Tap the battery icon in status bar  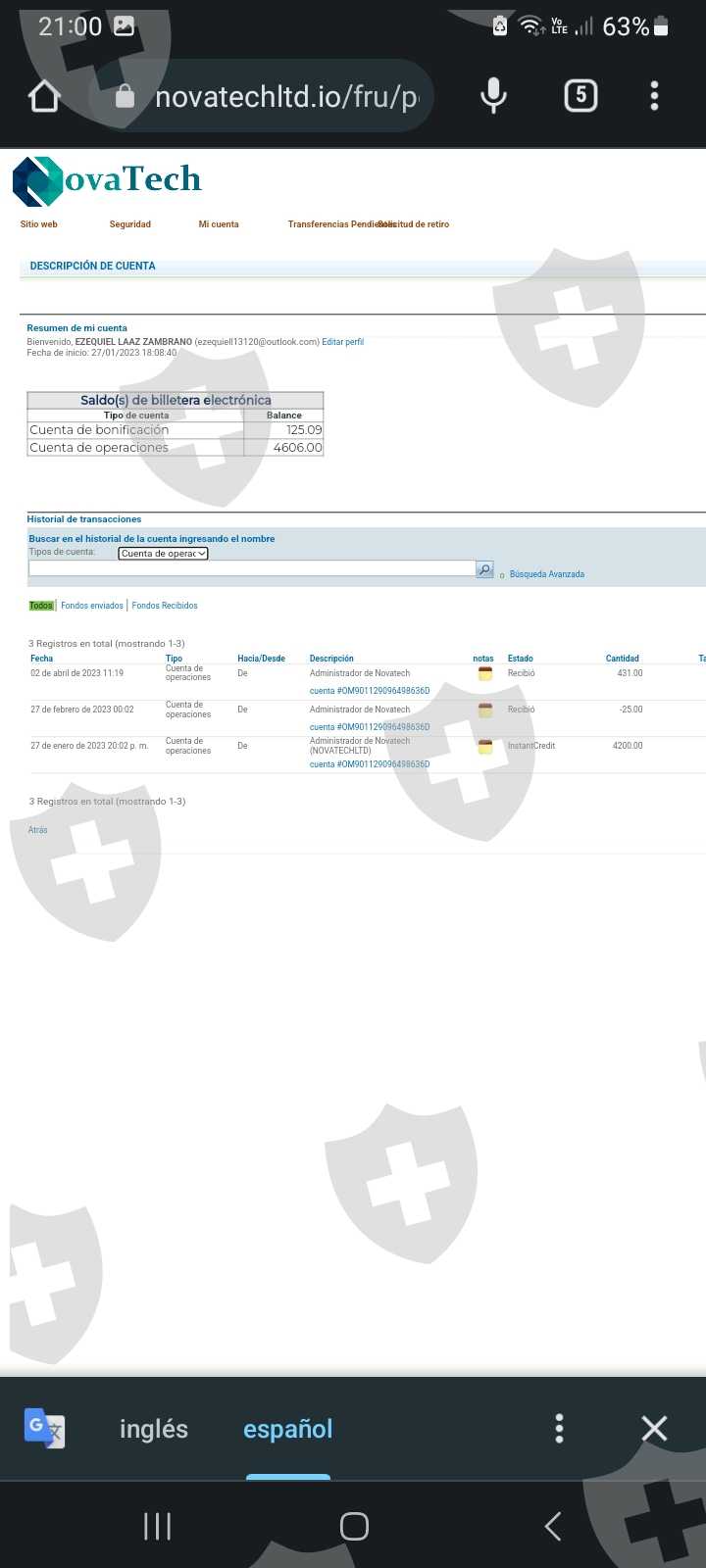pyautogui.click(x=661, y=26)
